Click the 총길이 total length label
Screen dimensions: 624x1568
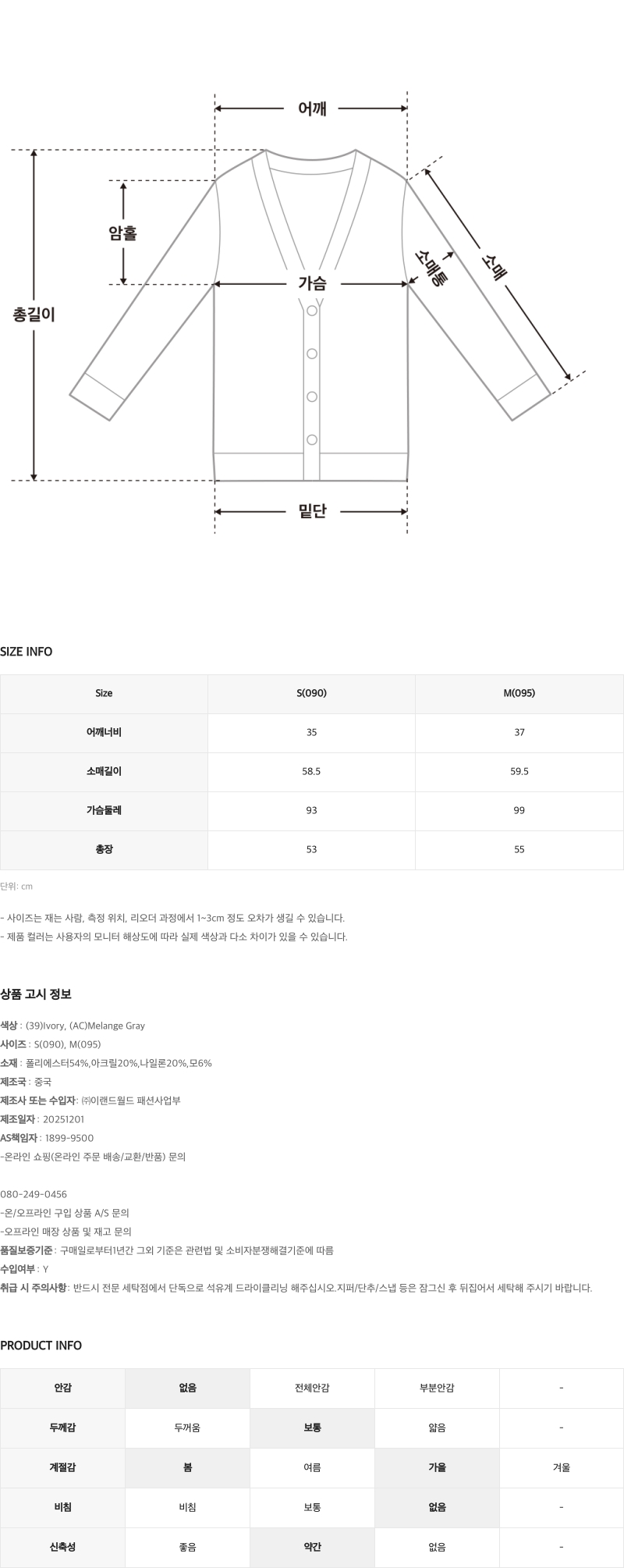point(34,315)
